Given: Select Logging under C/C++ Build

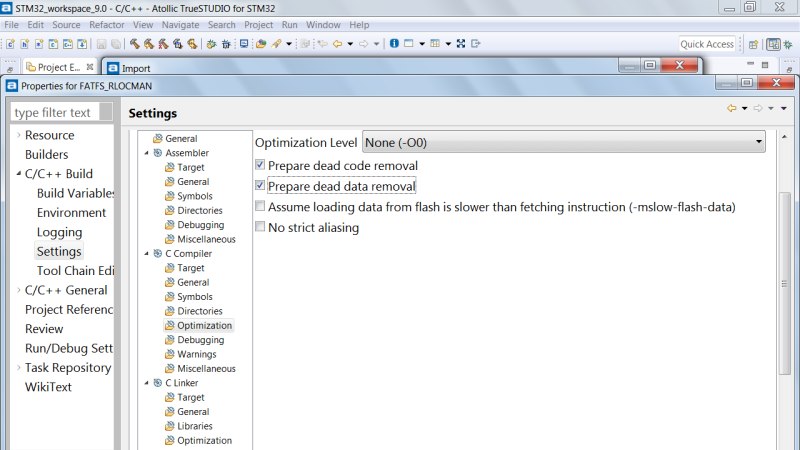Looking at the screenshot, I should tap(59, 232).
